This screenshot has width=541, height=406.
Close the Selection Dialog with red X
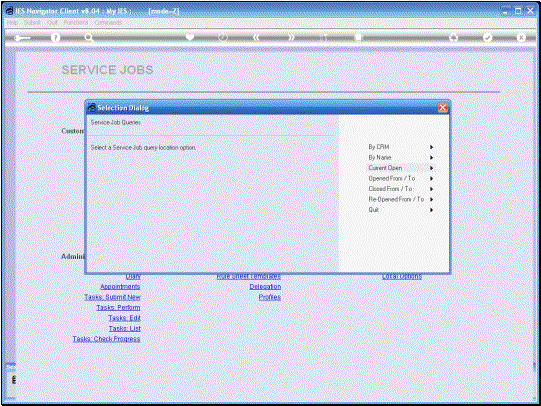(442, 108)
